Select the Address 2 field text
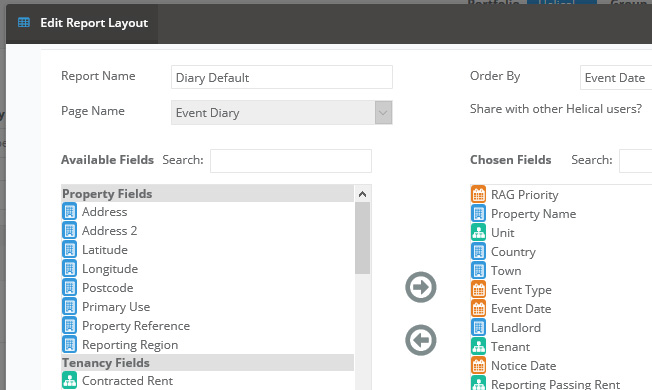 point(109,231)
